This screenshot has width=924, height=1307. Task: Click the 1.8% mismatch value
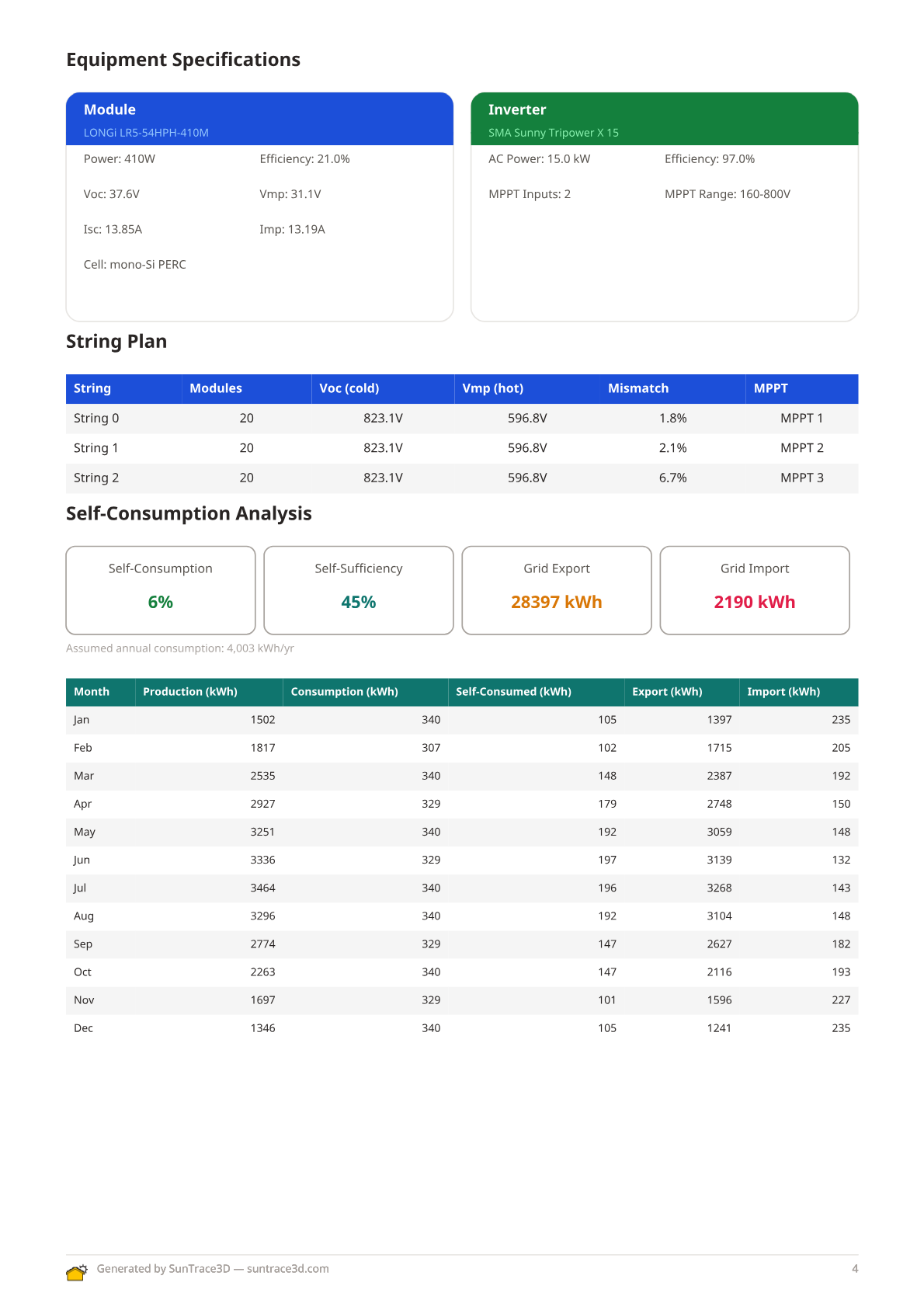pos(673,418)
